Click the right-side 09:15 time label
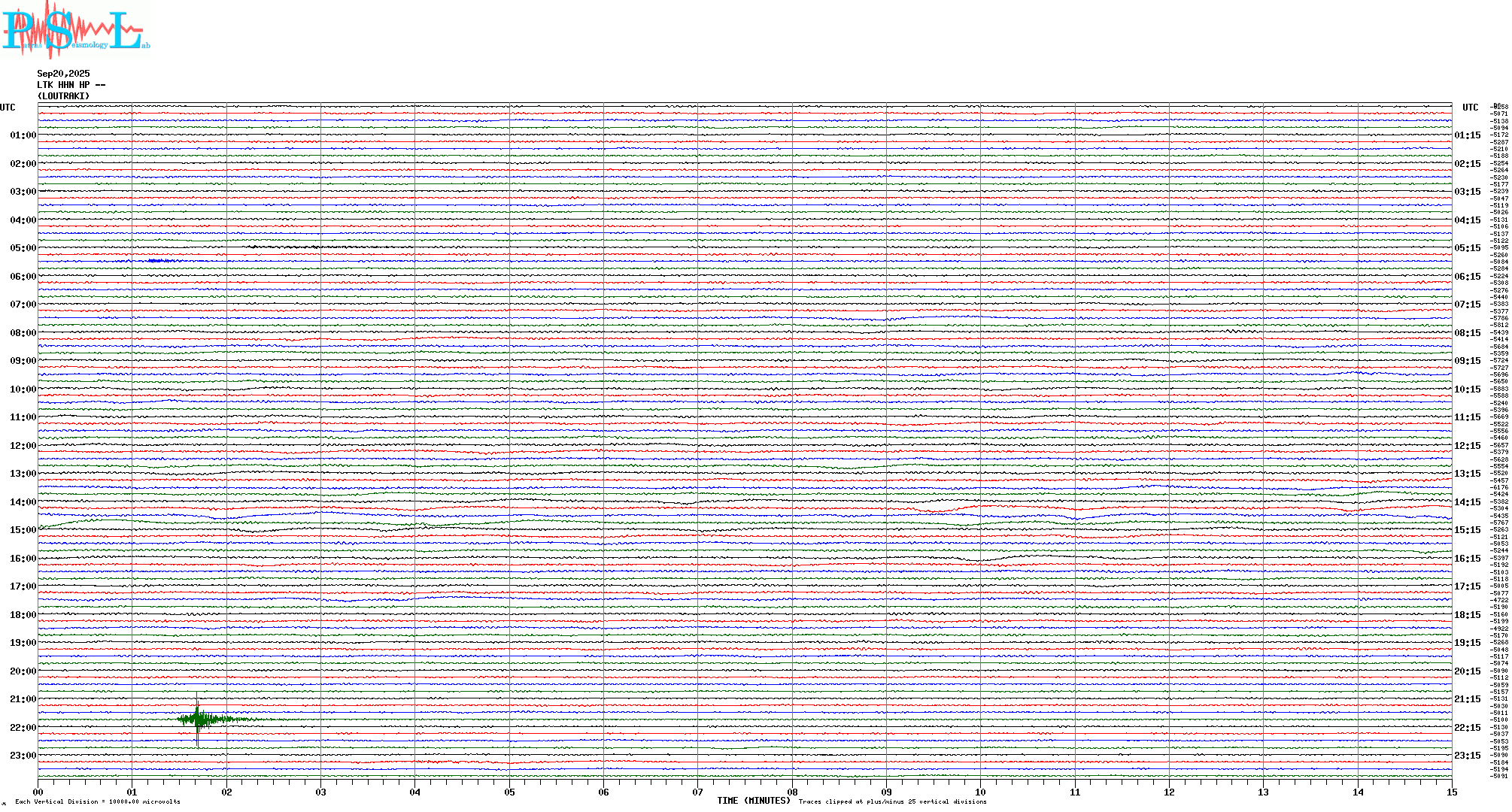 (1468, 361)
